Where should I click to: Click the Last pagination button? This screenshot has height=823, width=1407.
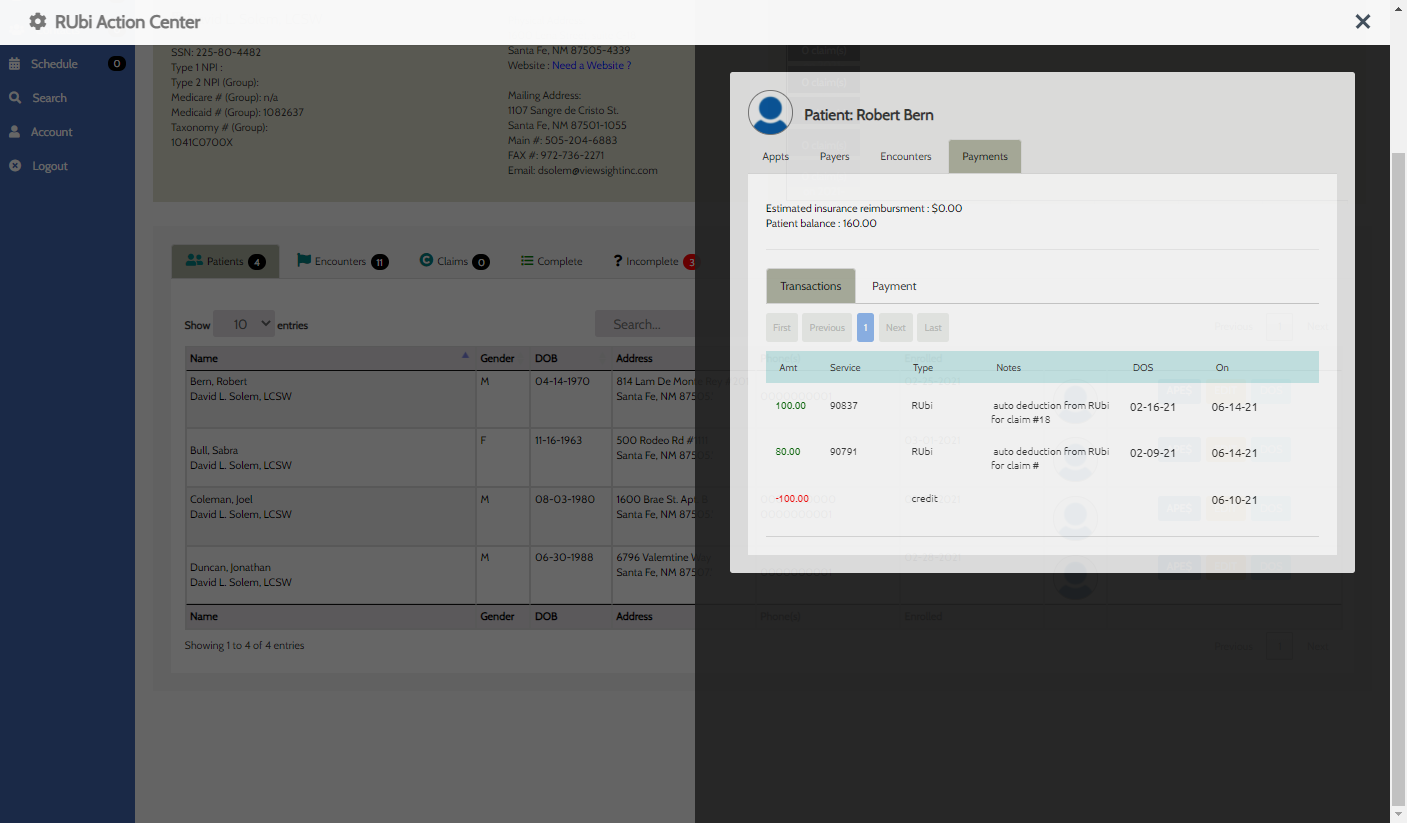932,328
